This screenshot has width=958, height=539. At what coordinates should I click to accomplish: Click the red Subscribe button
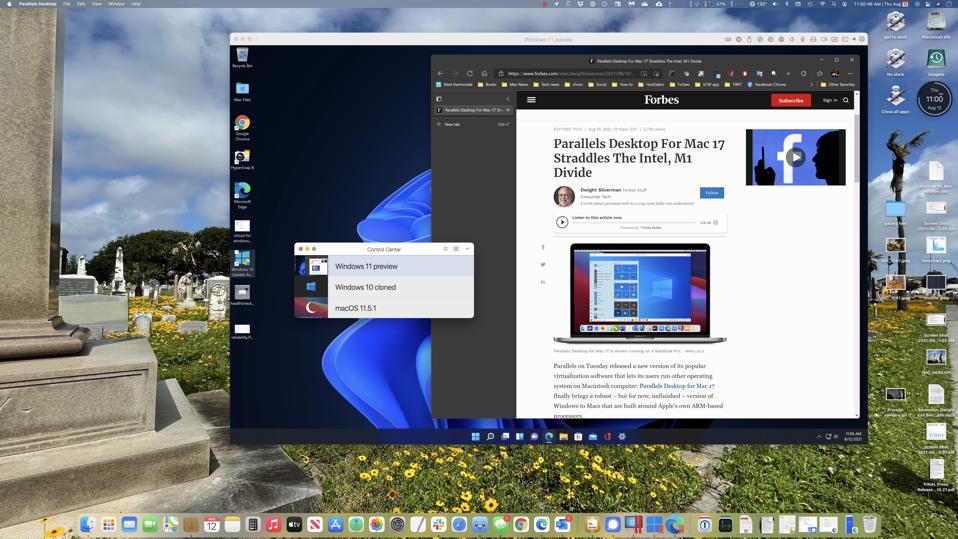pos(790,100)
